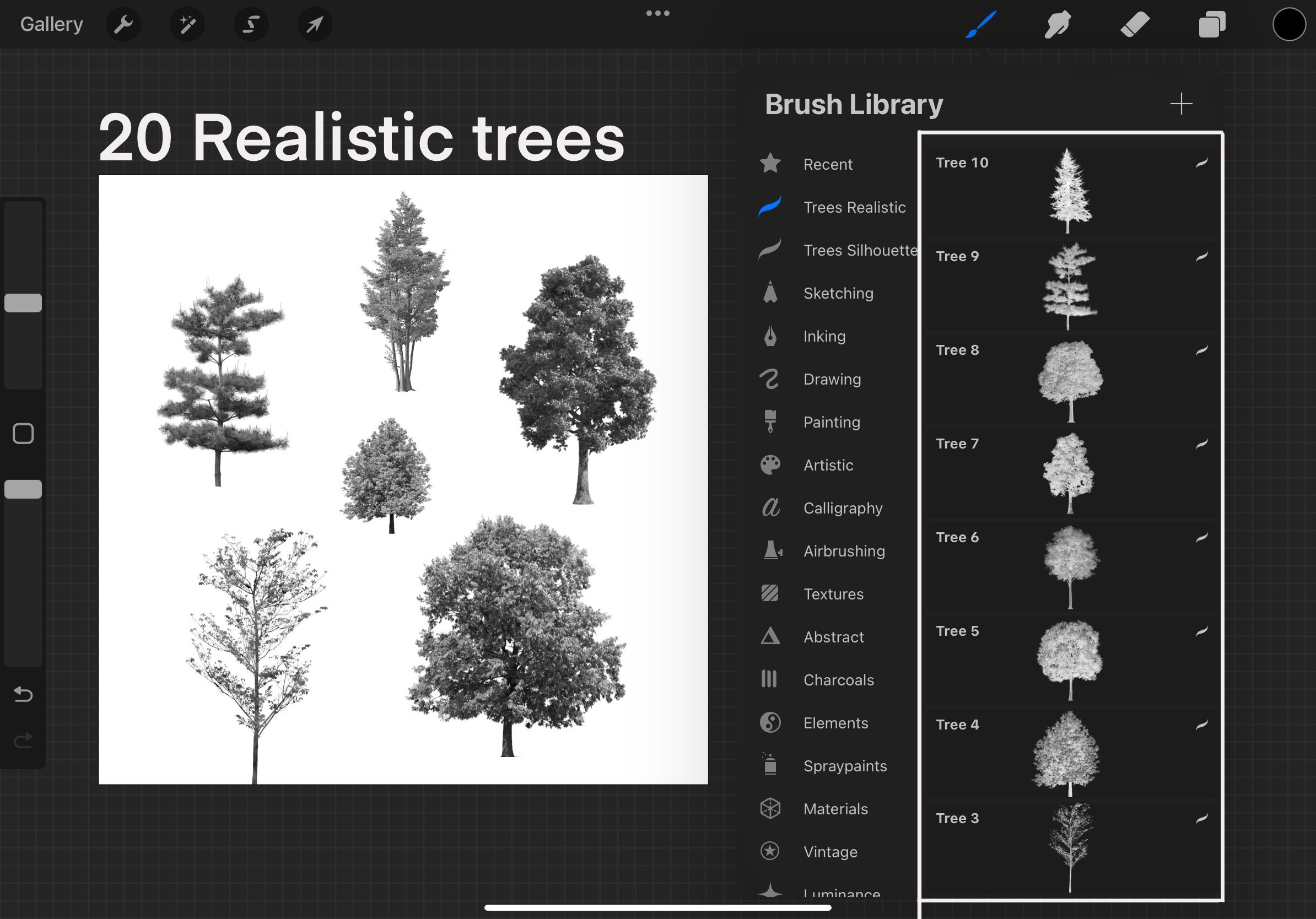Select the Airbrushing brush category
Screen dimensions: 1316x919
[x=843, y=550]
